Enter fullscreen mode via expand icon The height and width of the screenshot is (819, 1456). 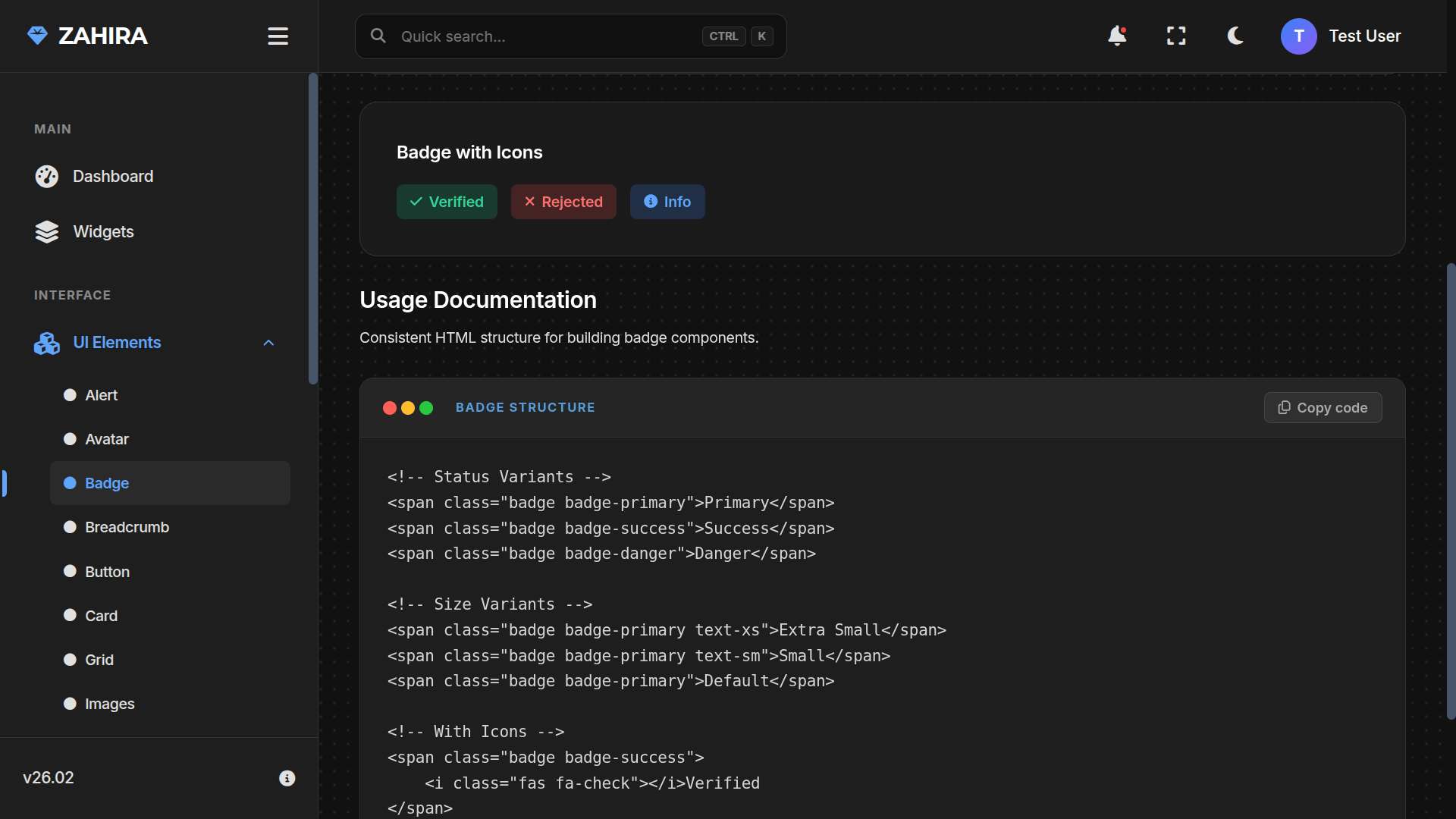tap(1176, 36)
